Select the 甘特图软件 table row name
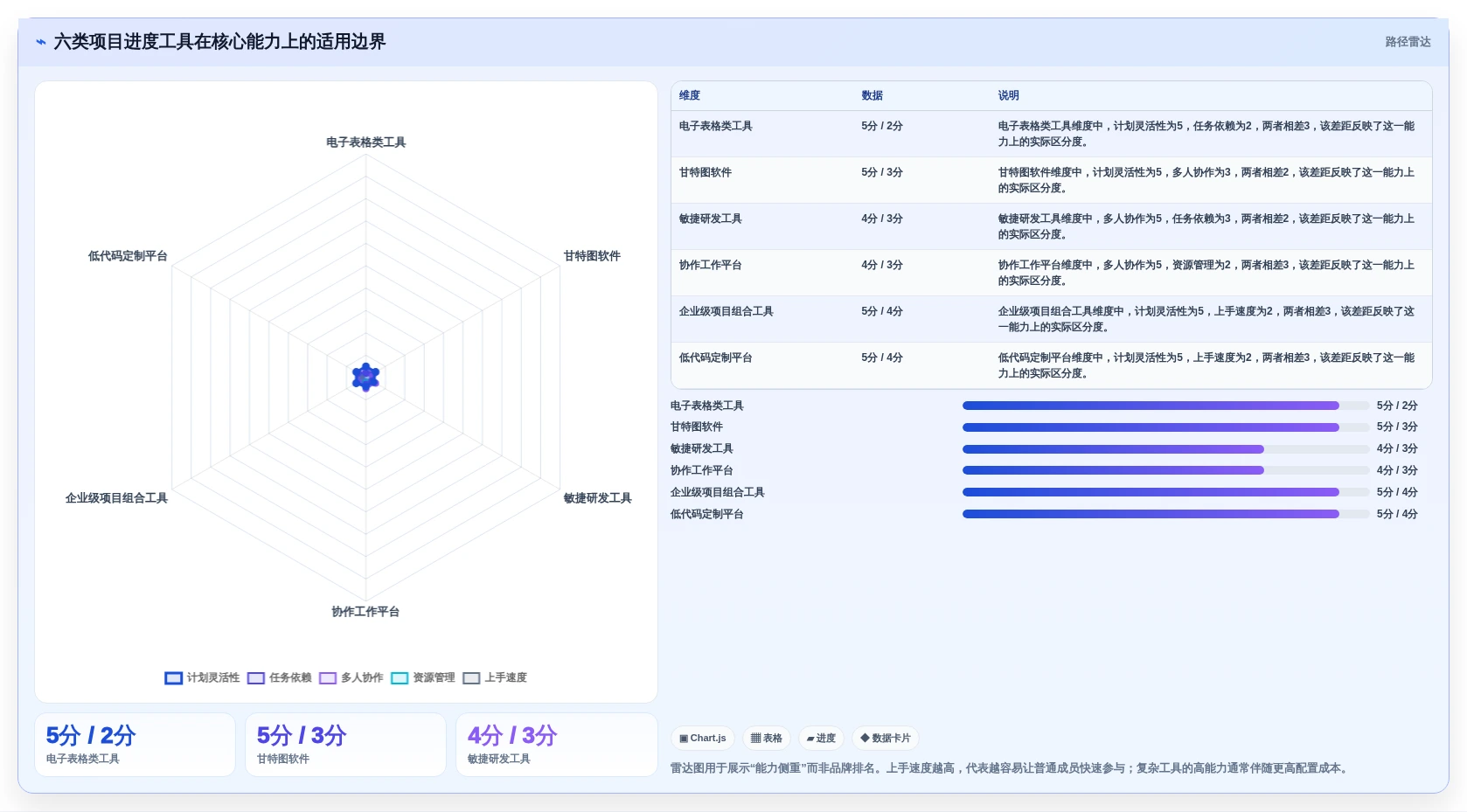 click(705, 172)
